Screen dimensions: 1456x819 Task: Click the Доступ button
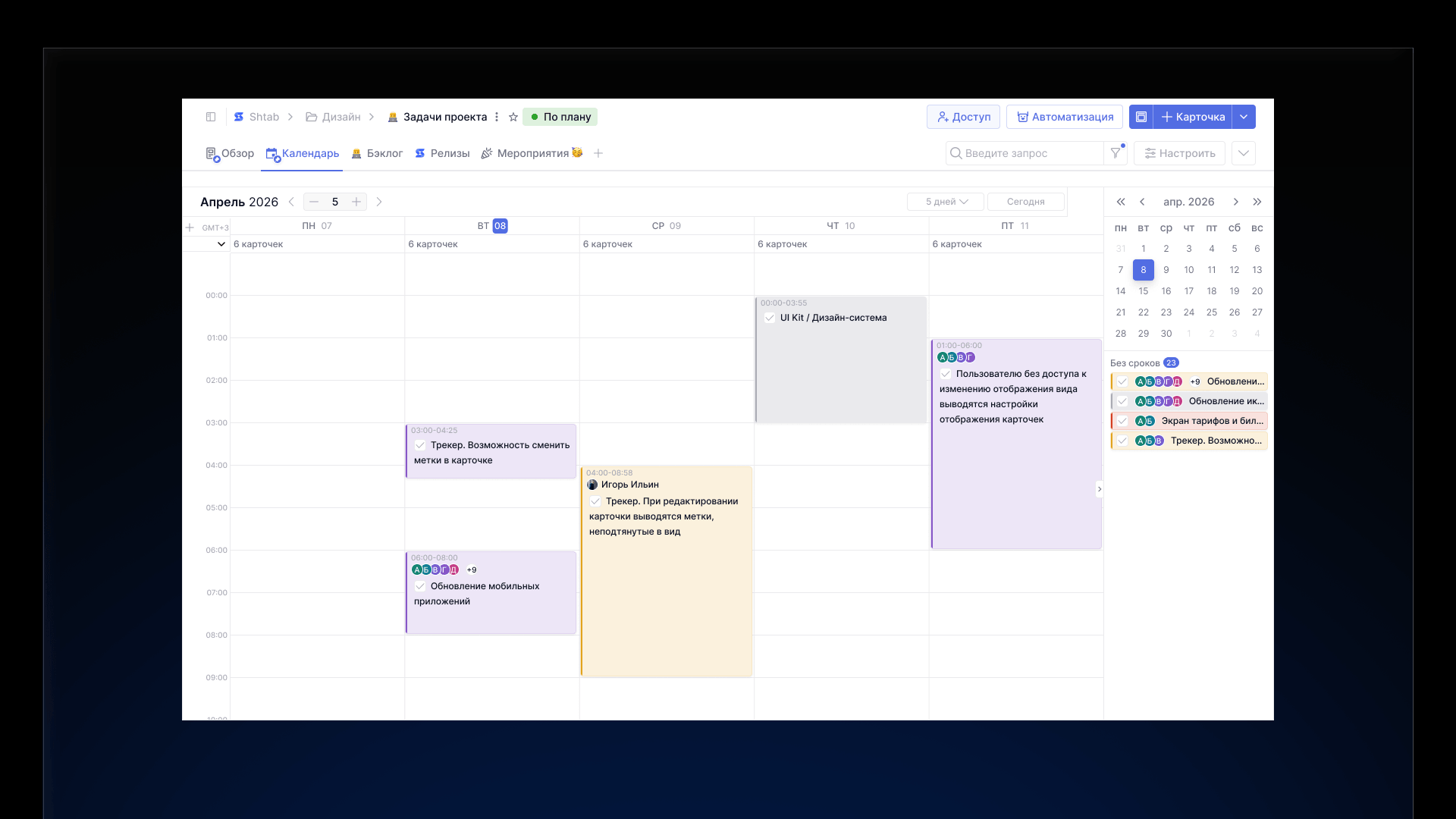coord(963,117)
